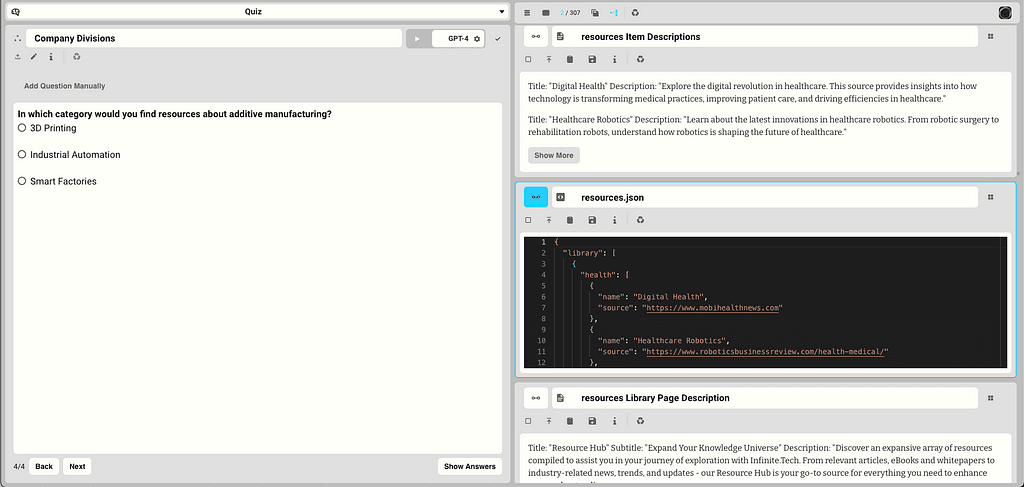Toggle link button on resources Library Page Description
Screen dimensions: 1024x487
click(x=536, y=398)
